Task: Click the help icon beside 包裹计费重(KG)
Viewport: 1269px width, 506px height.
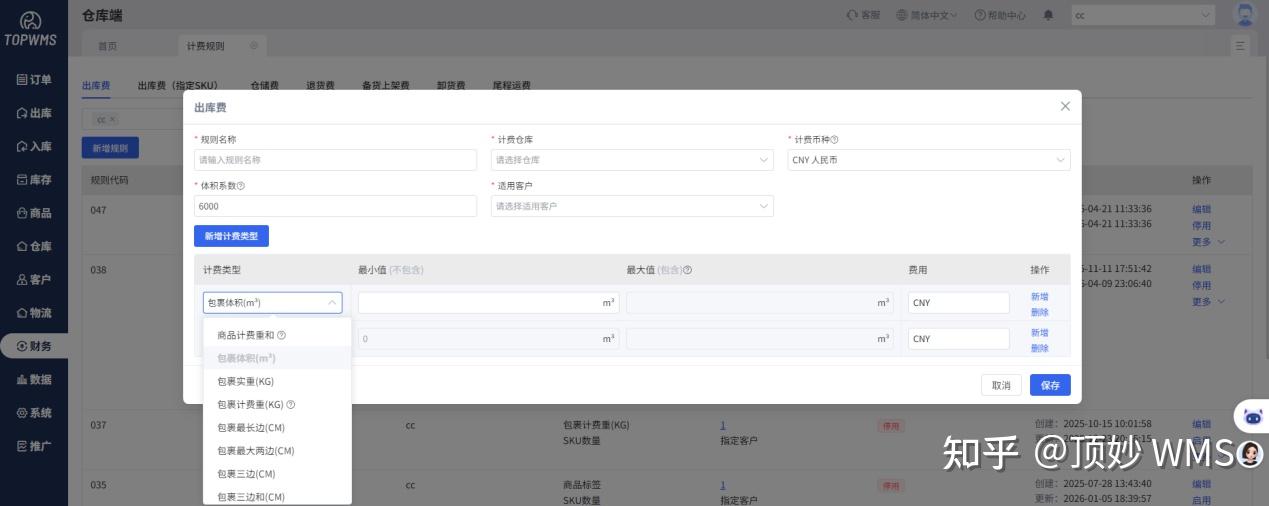Action: tap(291, 405)
